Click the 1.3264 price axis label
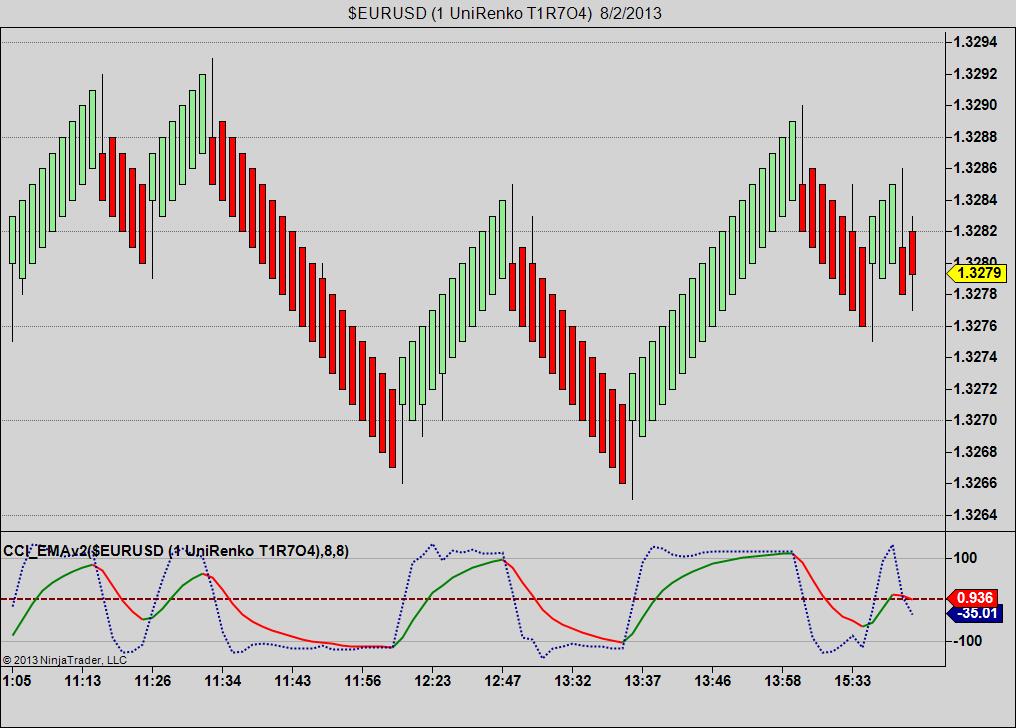 (x=975, y=515)
